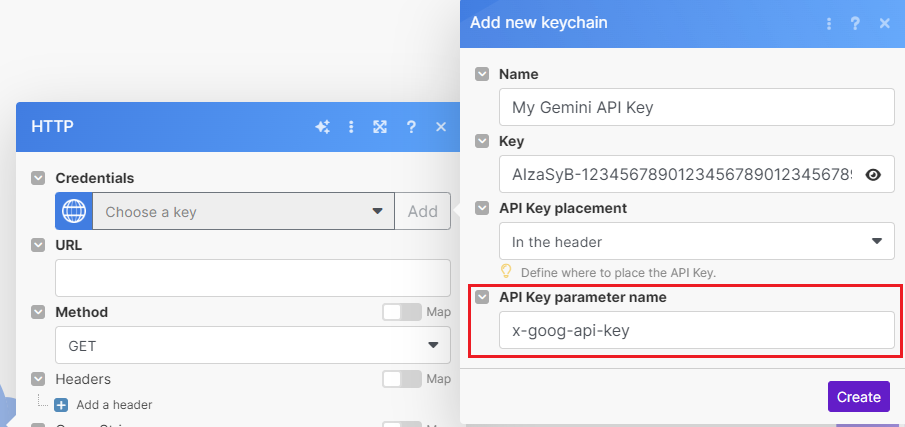The width and height of the screenshot is (905, 427).
Task: Open the 'Choose a key' dropdown
Action: [243, 212]
